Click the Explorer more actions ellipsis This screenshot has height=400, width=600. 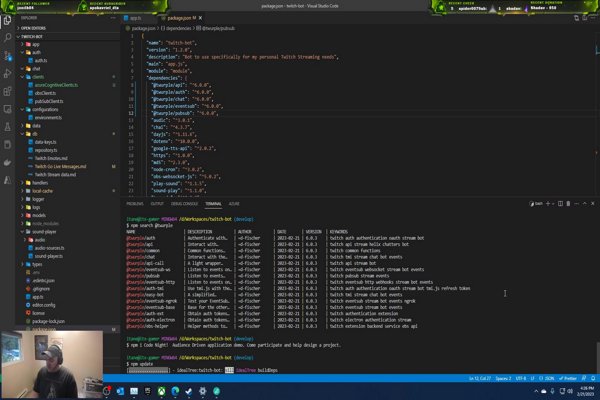click(x=113, y=18)
